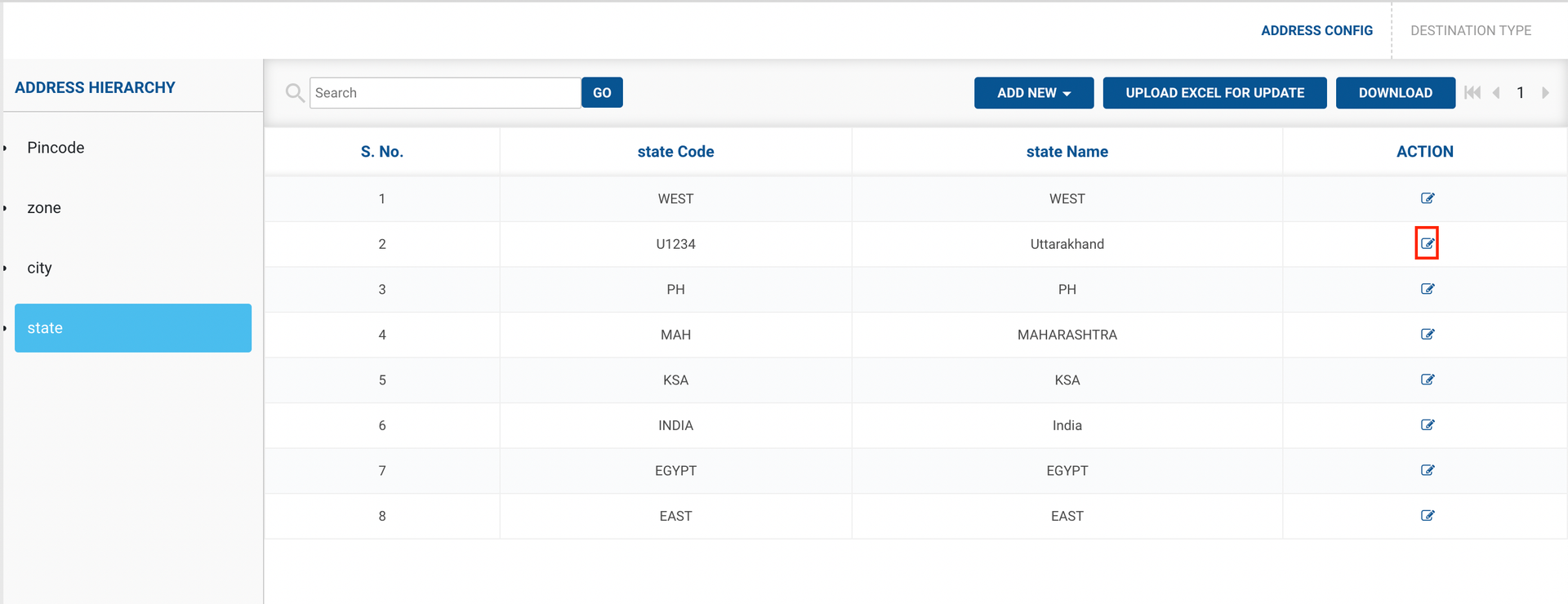
Task: Click UPLOAD EXCEL FOR UPDATE button
Action: (1214, 93)
